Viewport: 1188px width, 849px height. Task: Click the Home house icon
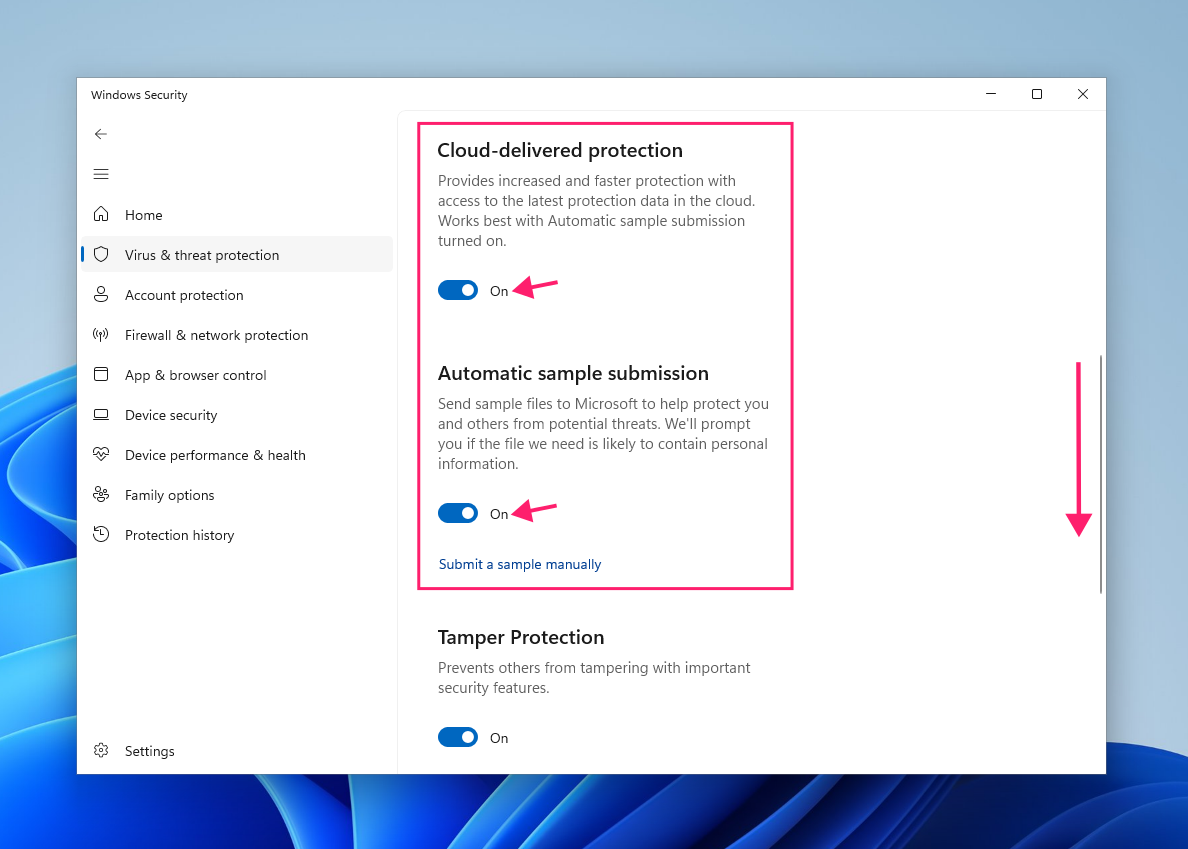pyautogui.click(x=101, y=214)
